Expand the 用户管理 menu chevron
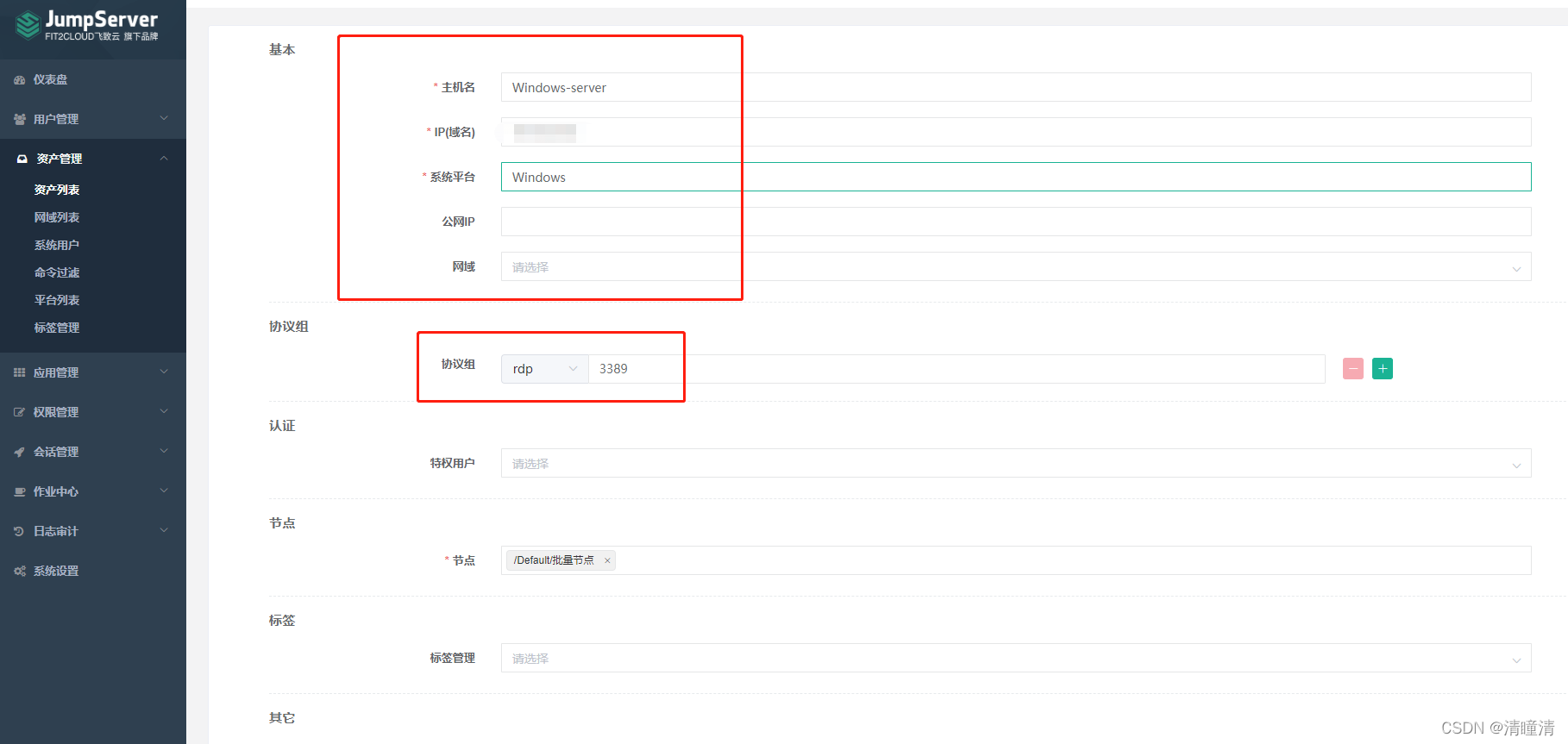The image size is (1568, 744). point(164,118)
